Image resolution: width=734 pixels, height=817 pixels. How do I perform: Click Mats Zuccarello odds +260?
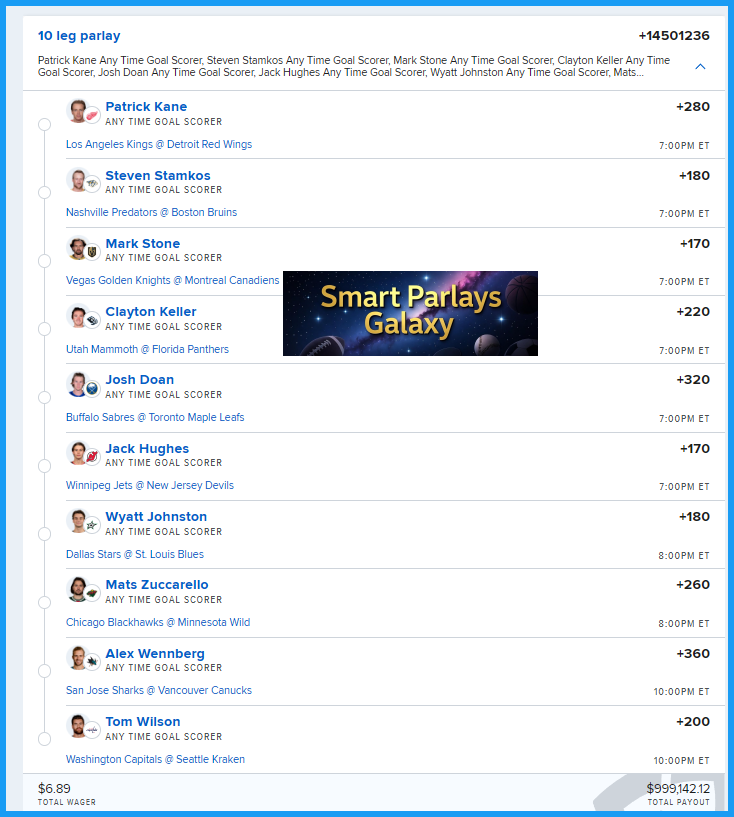click(x=693, y=585)
